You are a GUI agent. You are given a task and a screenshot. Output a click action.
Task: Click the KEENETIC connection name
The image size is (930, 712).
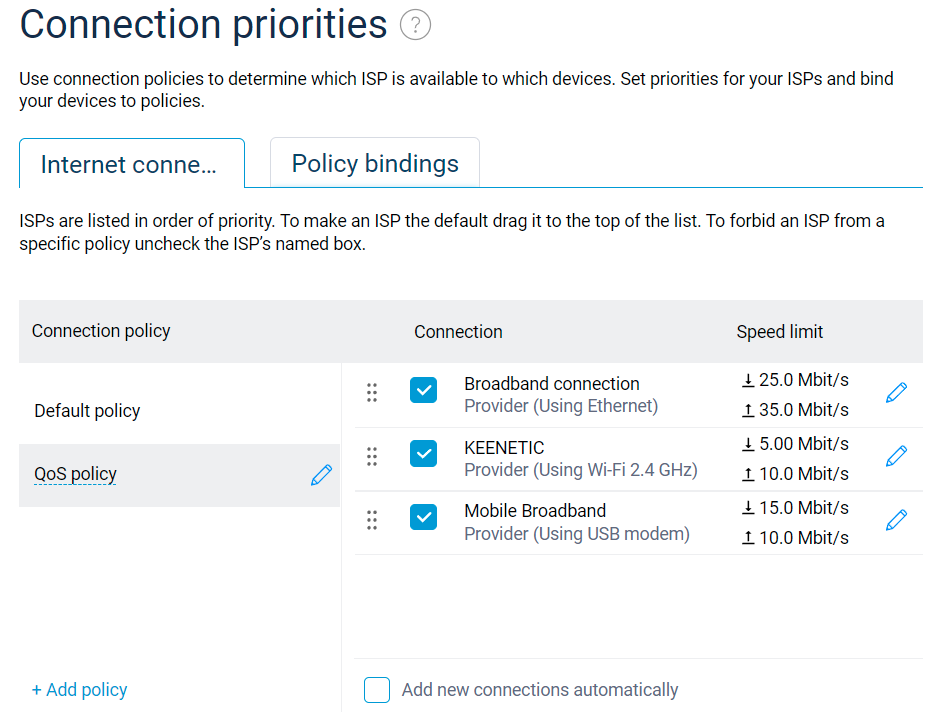click(x=504, y=447)
